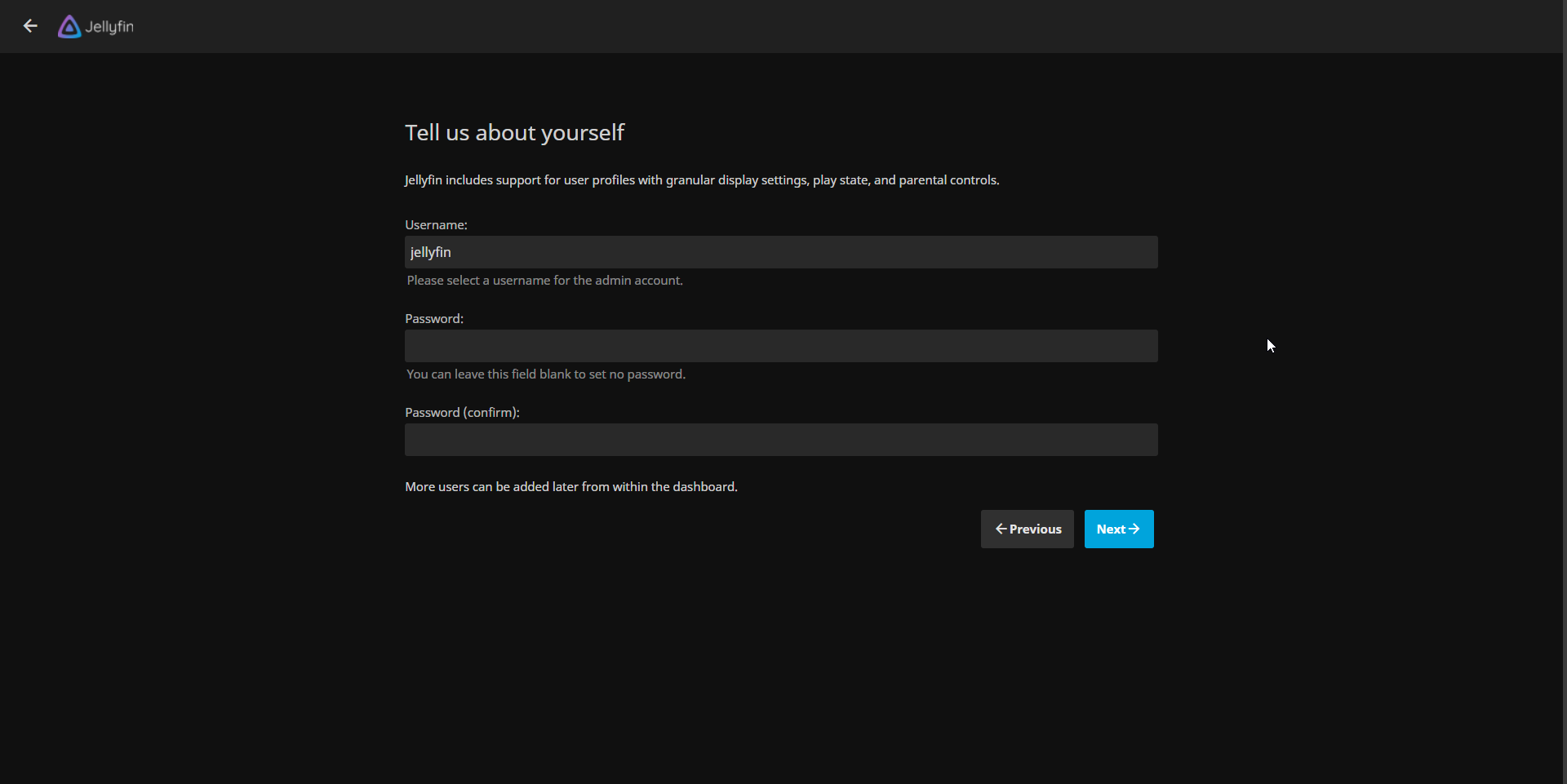Image resolution: width=1567 pixels, height=784 pixels.
Task: Click the Jellyfin logo
Action: (x=95, y=26)
